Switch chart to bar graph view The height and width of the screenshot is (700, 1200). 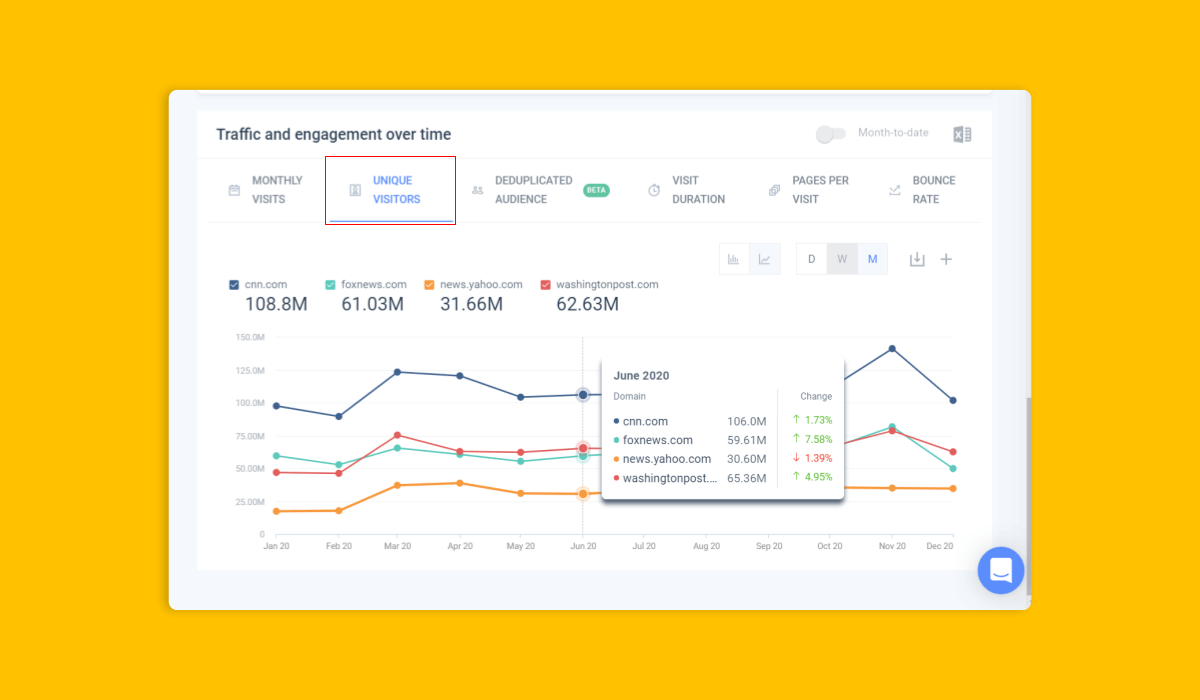[x=734, y=259]
